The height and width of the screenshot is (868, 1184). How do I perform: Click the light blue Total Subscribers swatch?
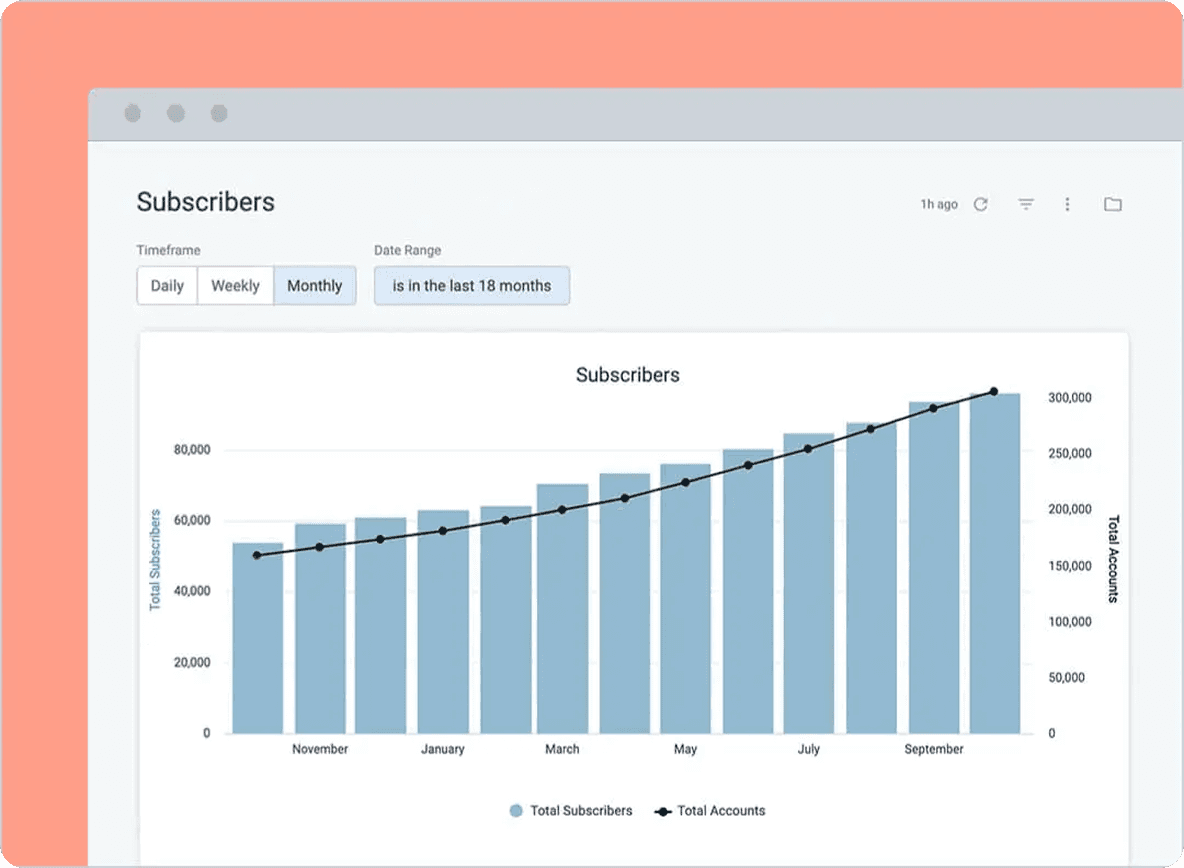click(516, 811)
